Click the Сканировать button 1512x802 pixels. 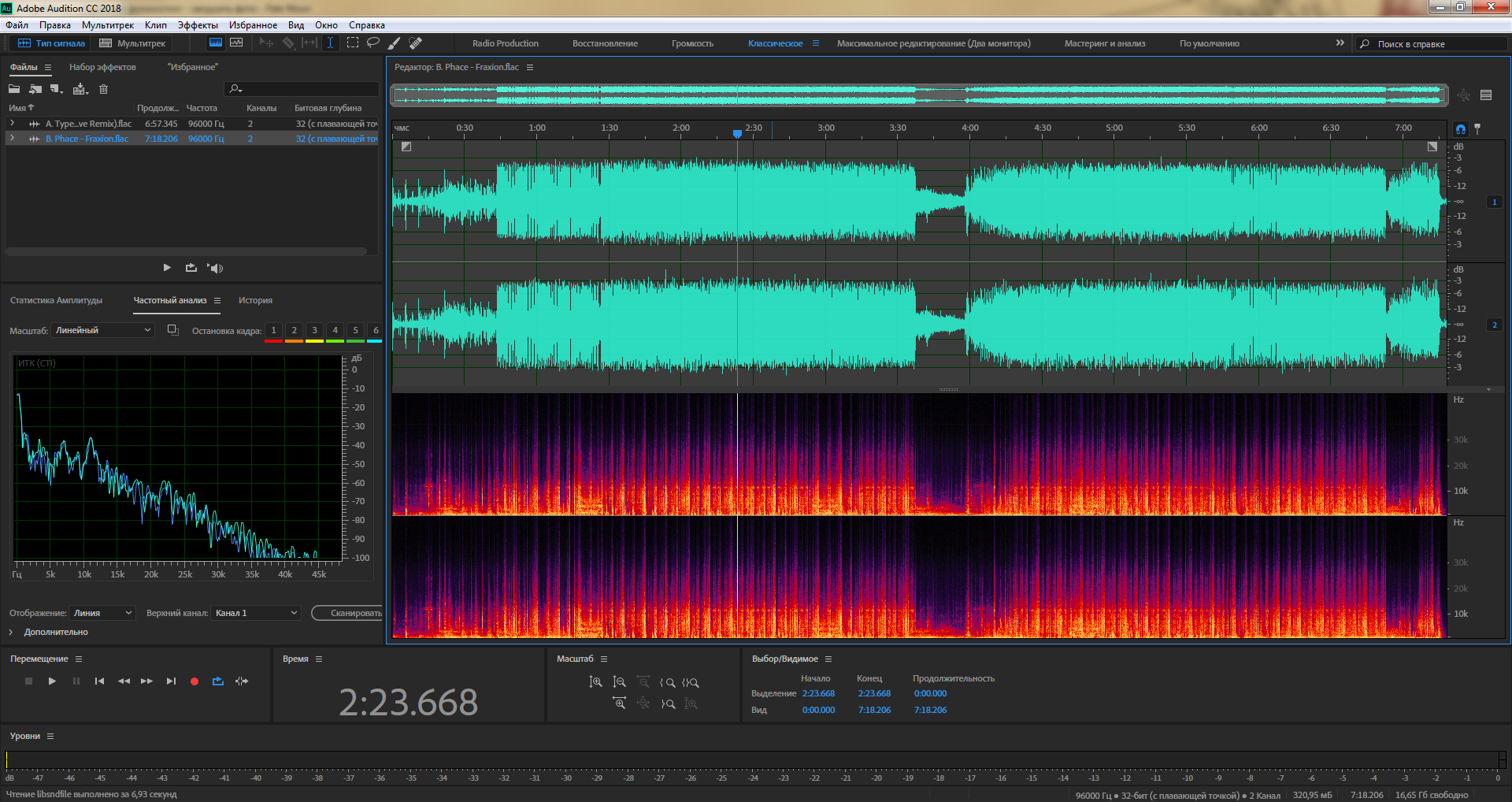(352, 613)
